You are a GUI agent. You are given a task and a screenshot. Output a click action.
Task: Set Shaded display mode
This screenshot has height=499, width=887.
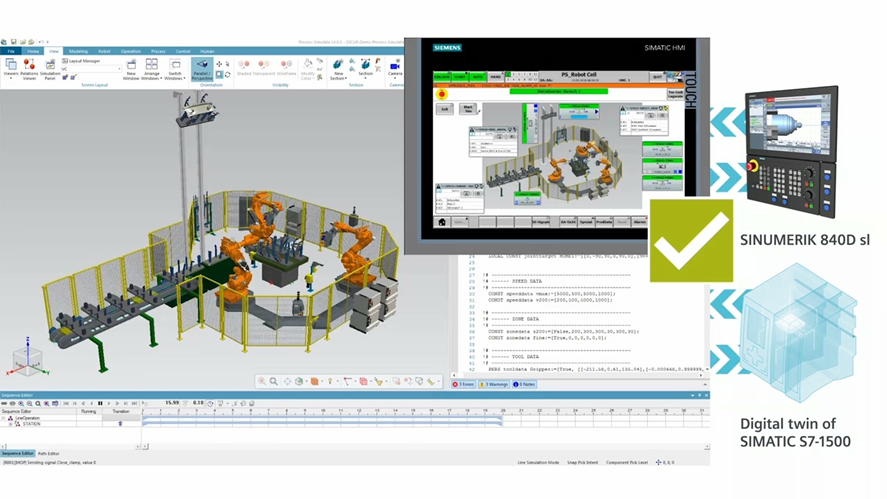pyautogui.click(x=244, y=68)
